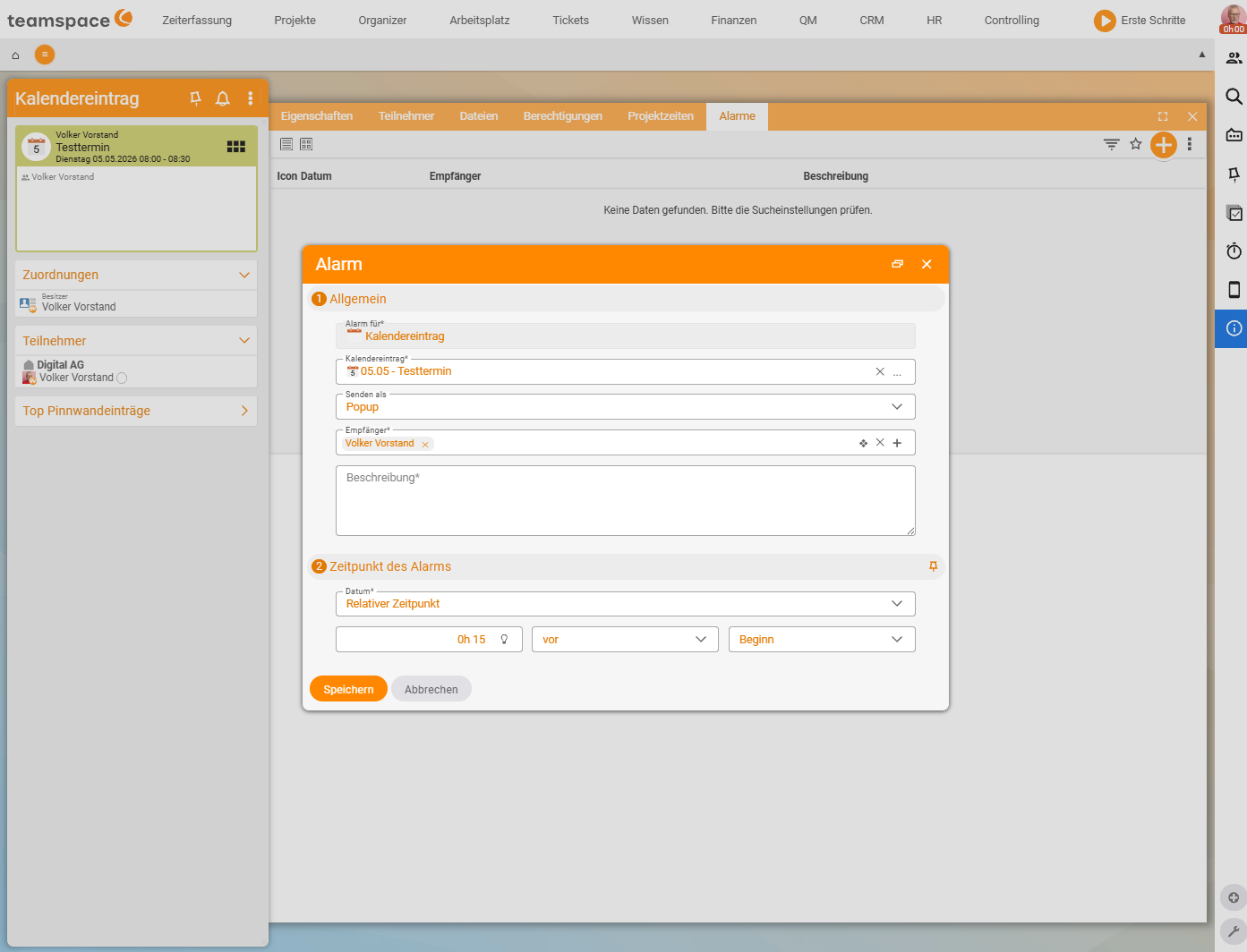The height and width of the screenshot is (952, 1247).
Task: Sort by the Beschreibung column header
Action: (836, 176)
